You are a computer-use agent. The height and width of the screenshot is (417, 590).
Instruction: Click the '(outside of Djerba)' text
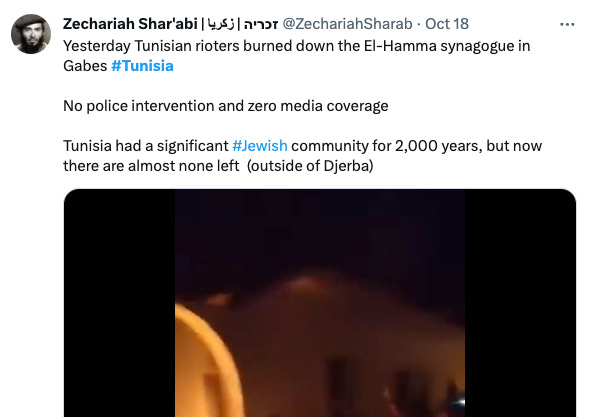[x=310, y=166]
